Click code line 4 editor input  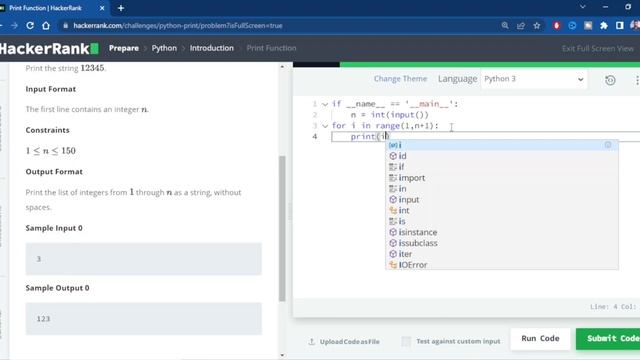(486, 137)
